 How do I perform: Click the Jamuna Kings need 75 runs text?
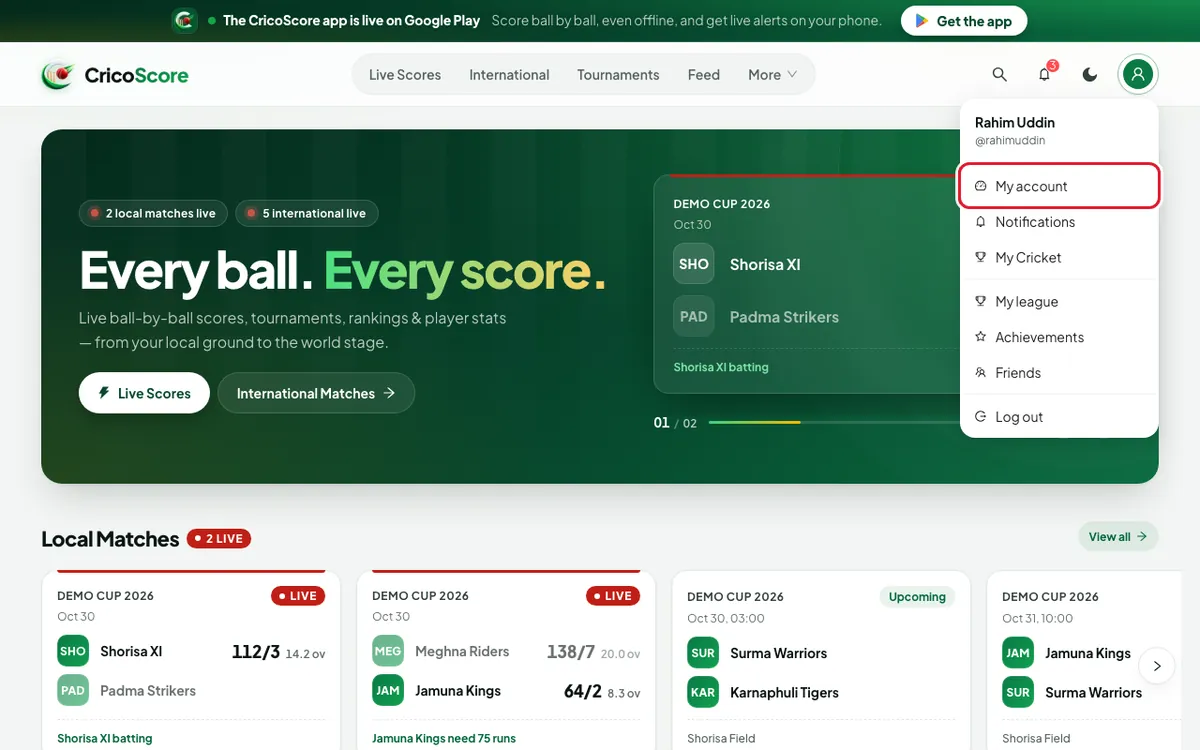tap(444, 739)
